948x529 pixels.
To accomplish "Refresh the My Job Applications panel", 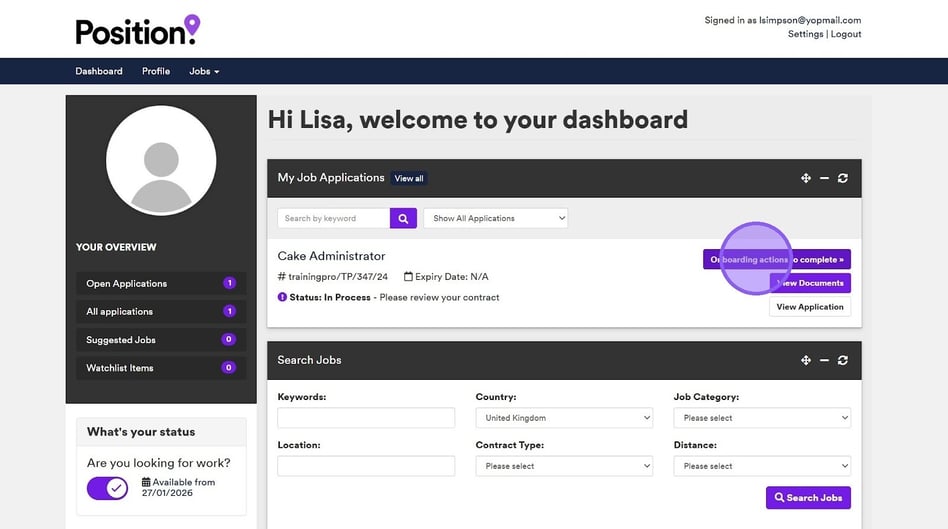I will [843, 178].
